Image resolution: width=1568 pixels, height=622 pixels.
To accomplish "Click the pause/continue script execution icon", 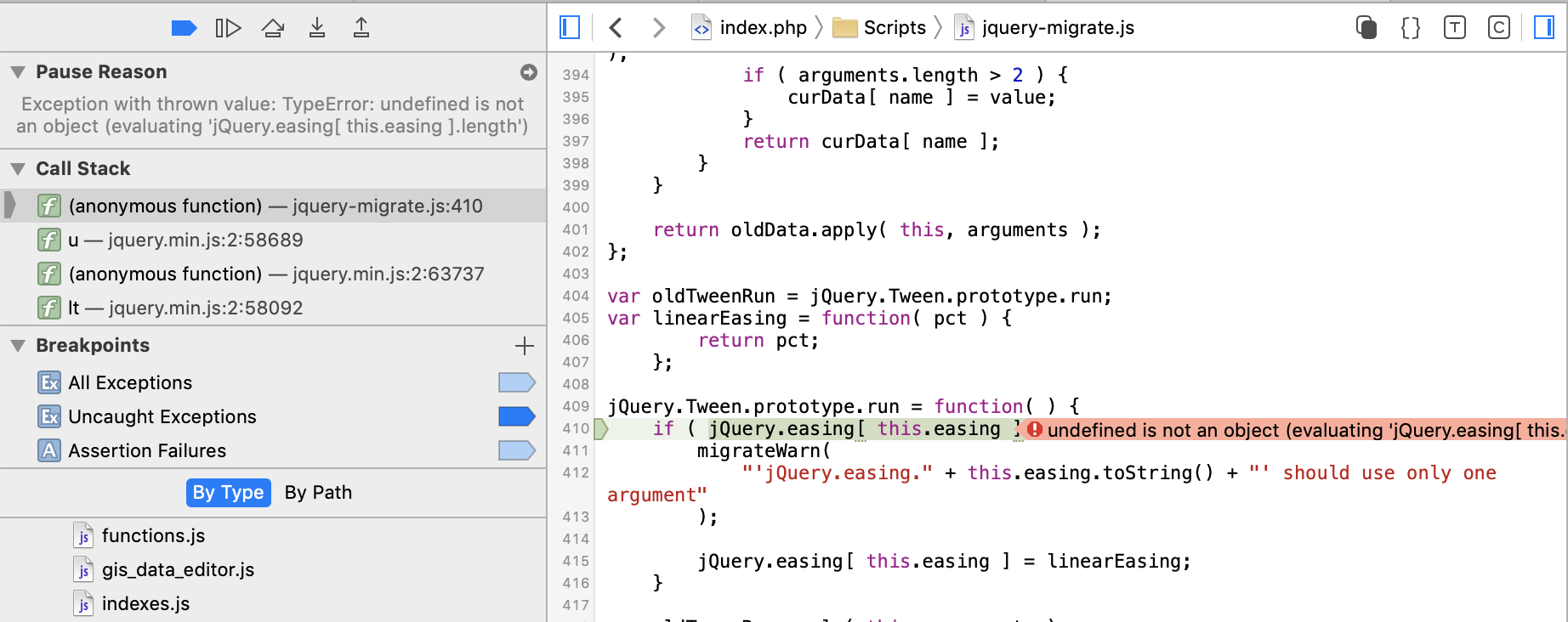I will coord(228,28).
